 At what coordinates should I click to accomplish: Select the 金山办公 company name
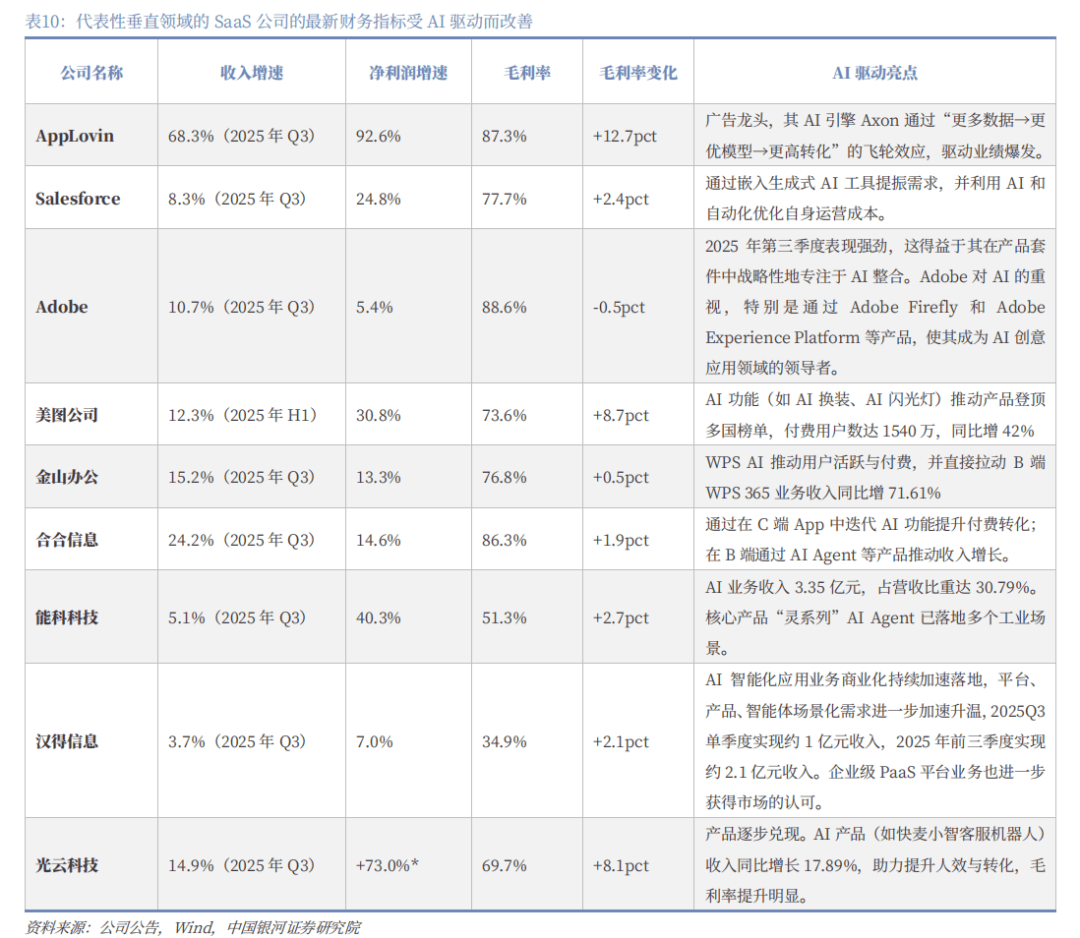click(x=67, y=477)
